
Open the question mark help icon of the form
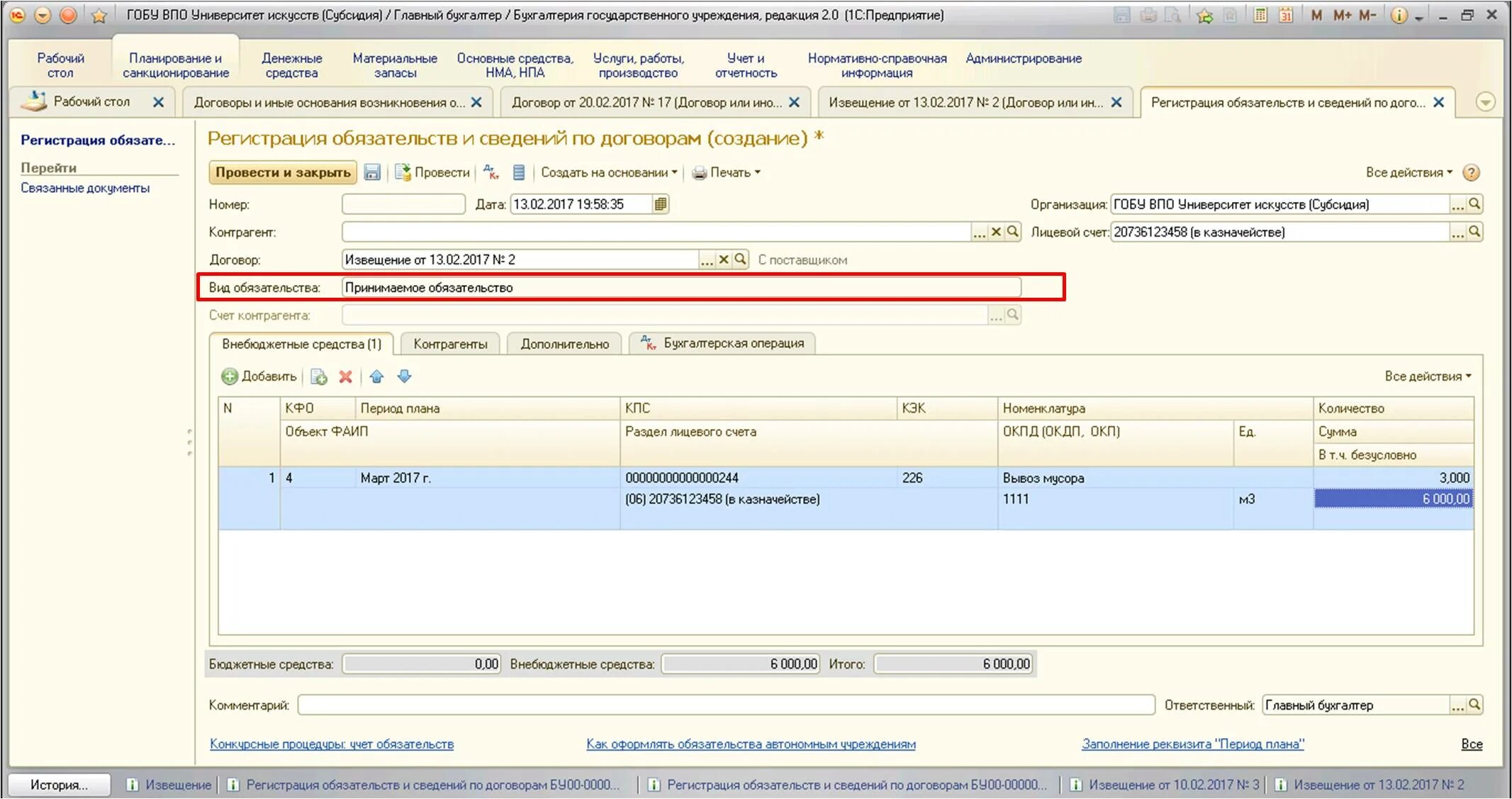pyautogui.click(x=1472, y=172)
